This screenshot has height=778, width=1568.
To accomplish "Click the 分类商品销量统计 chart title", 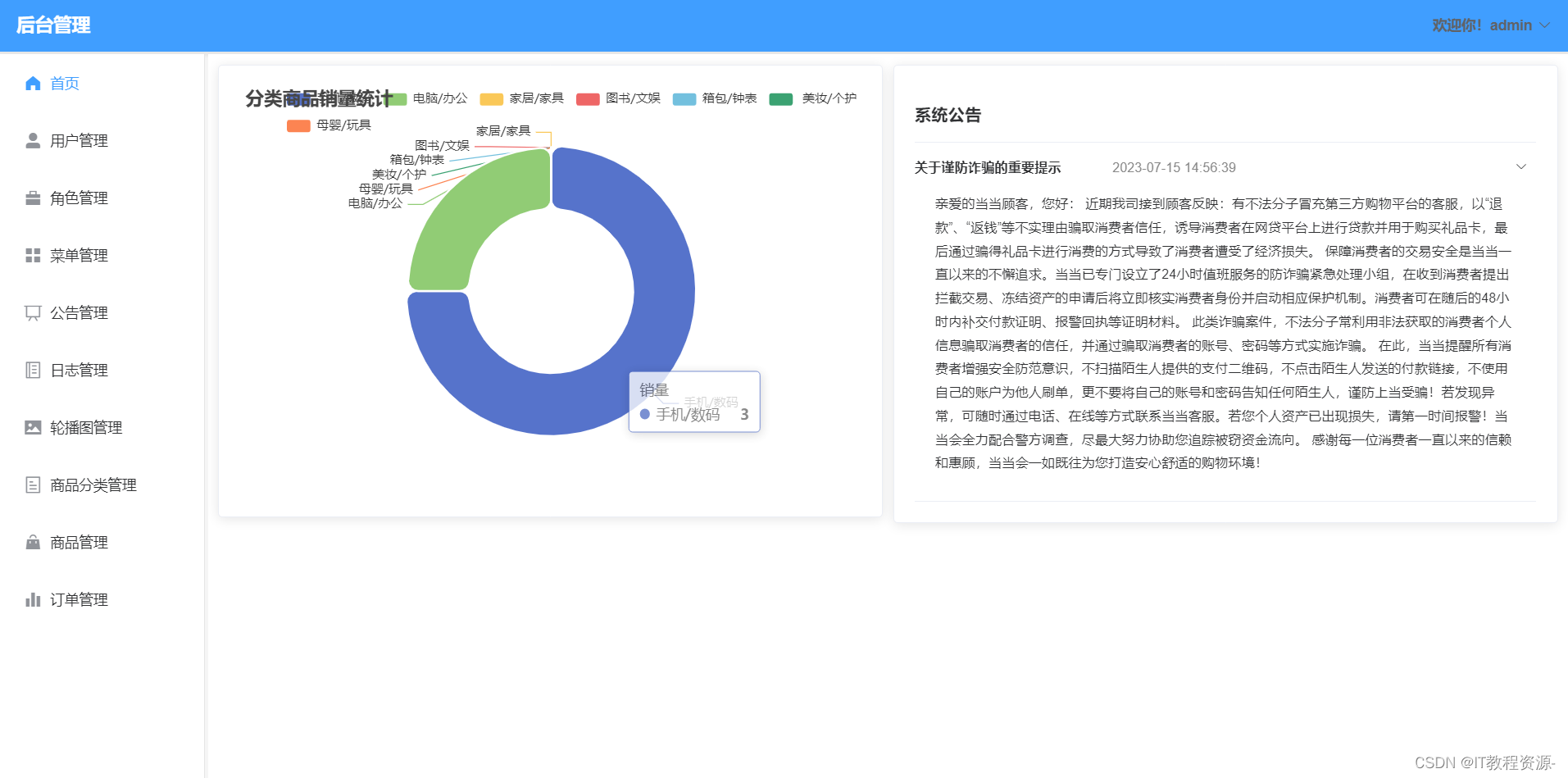I will pyautogui.click(x=319, y=99).
